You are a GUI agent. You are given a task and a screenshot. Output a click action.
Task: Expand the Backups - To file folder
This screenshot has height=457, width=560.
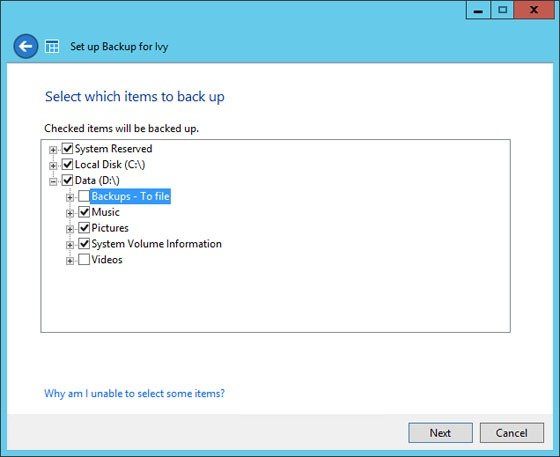[x=70, y=197]
